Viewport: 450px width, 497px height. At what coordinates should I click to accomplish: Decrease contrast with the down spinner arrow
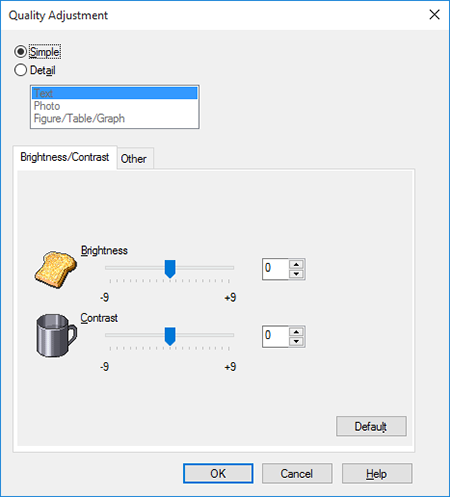296,341
